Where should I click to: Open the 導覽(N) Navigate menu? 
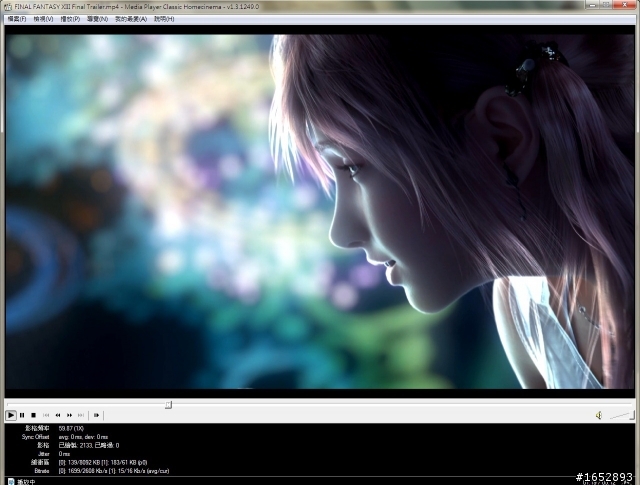click(x=98, y=19)
